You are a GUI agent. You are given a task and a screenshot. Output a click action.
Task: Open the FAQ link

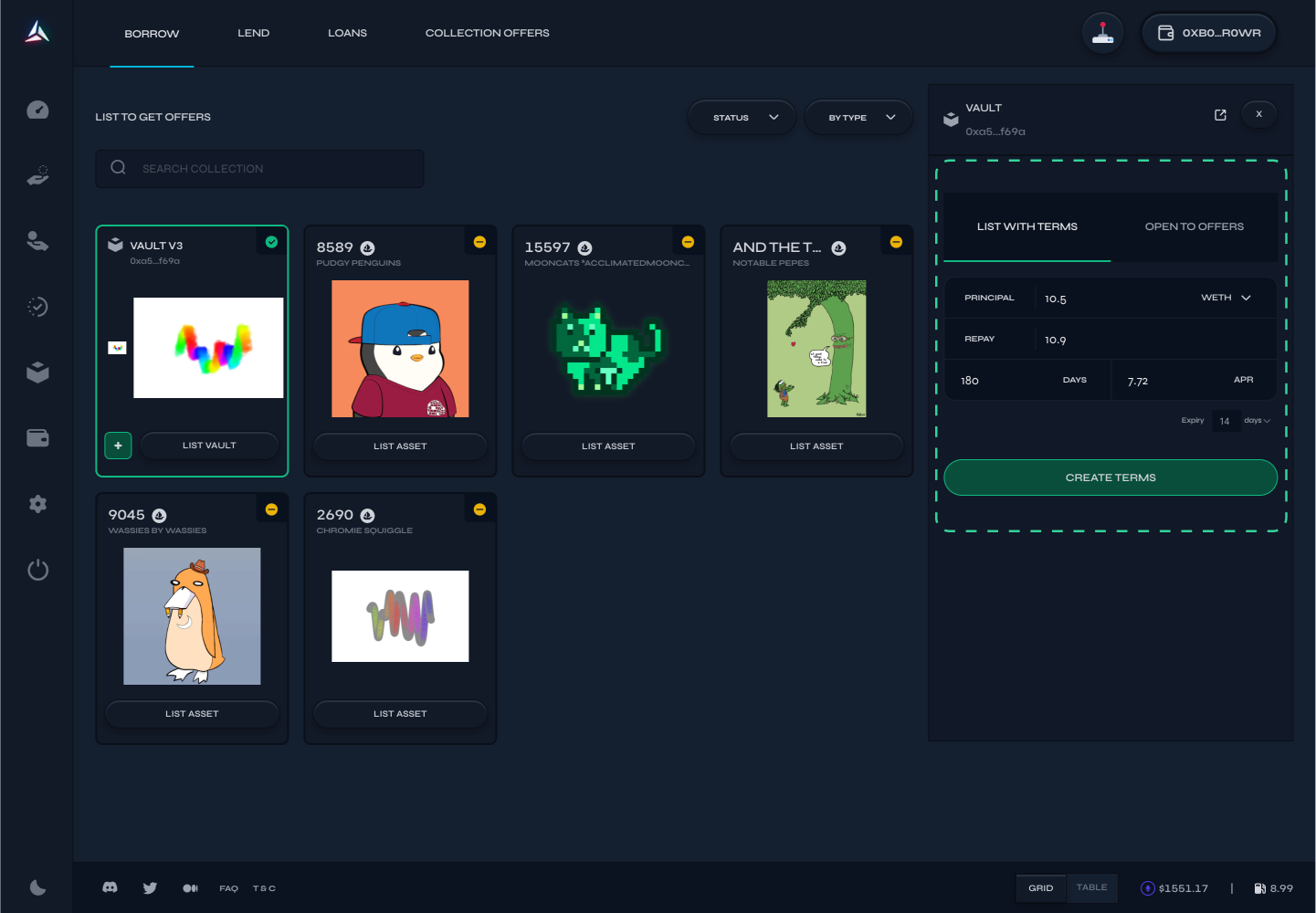[x=228, y=888]
